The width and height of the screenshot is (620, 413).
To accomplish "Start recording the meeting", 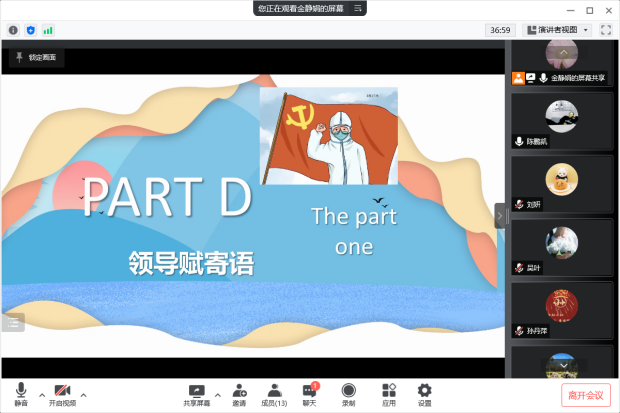I will tap(348, 394).
